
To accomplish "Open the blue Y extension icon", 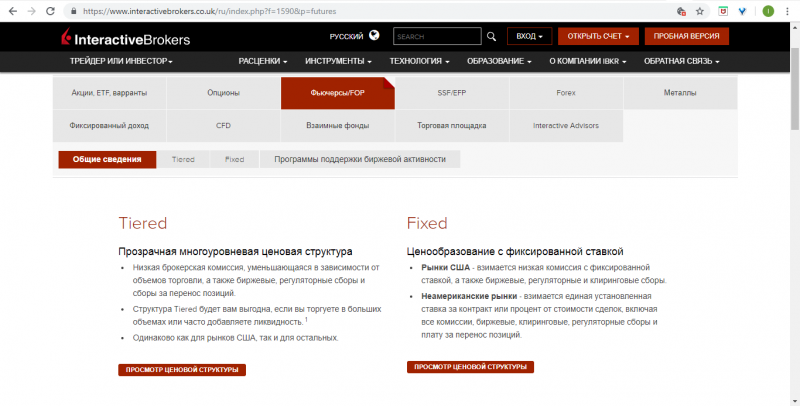I will [x=742, y=11].
